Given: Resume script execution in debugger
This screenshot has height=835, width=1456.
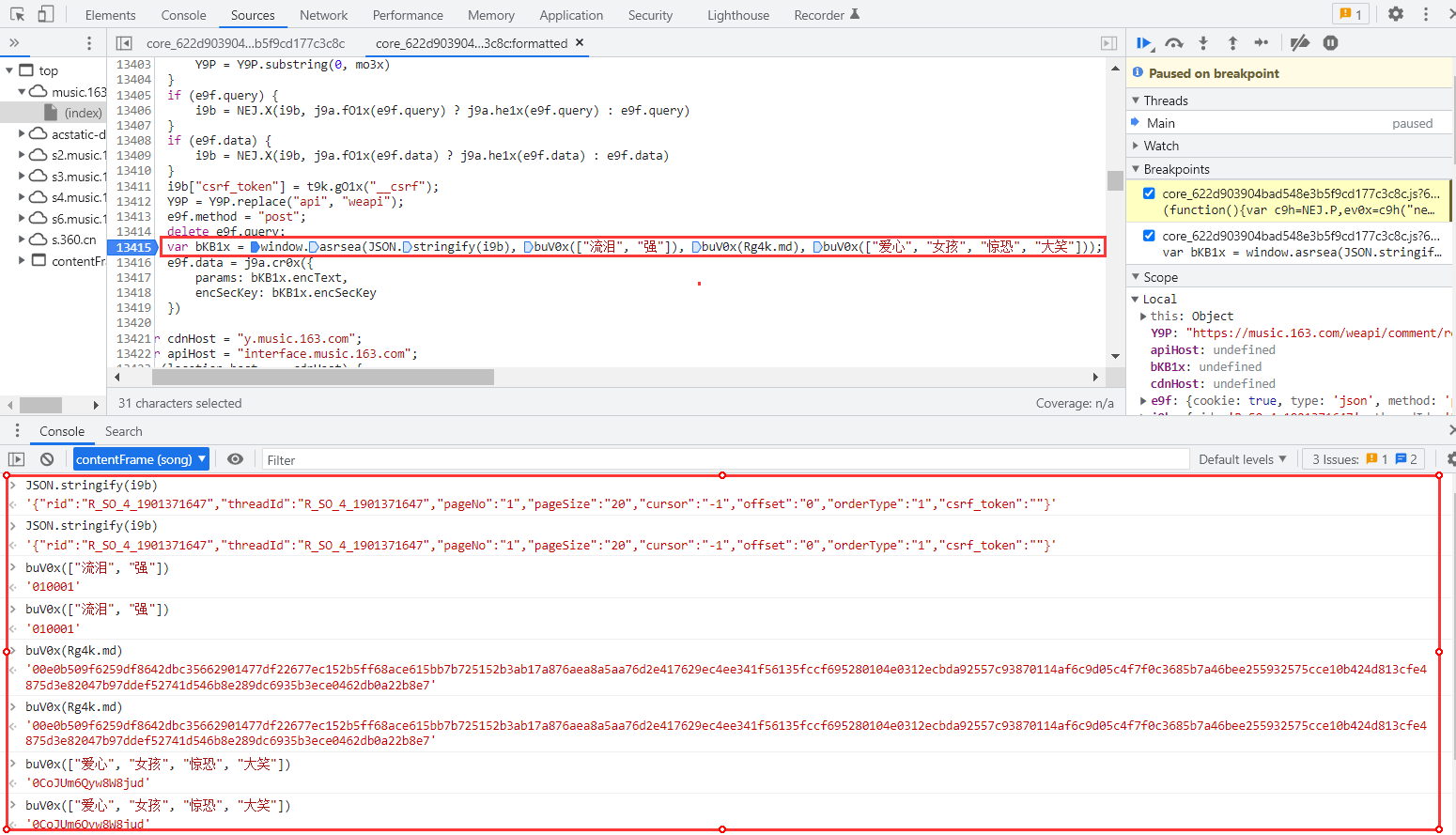Looking at the screenshot, I should pos(1143,43).
